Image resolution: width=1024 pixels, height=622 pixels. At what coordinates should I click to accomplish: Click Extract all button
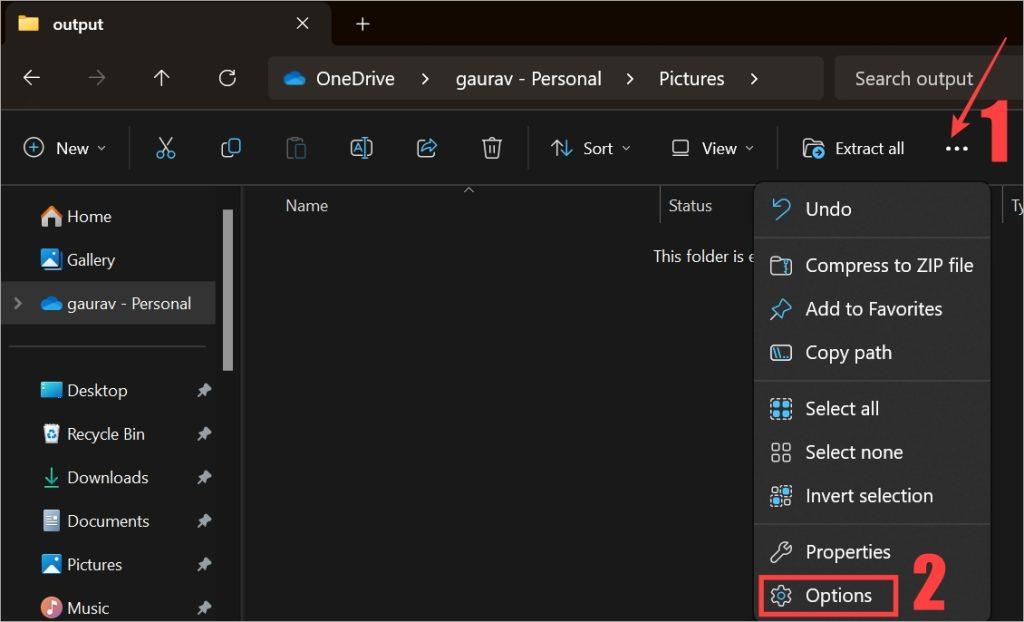(853, 148)
